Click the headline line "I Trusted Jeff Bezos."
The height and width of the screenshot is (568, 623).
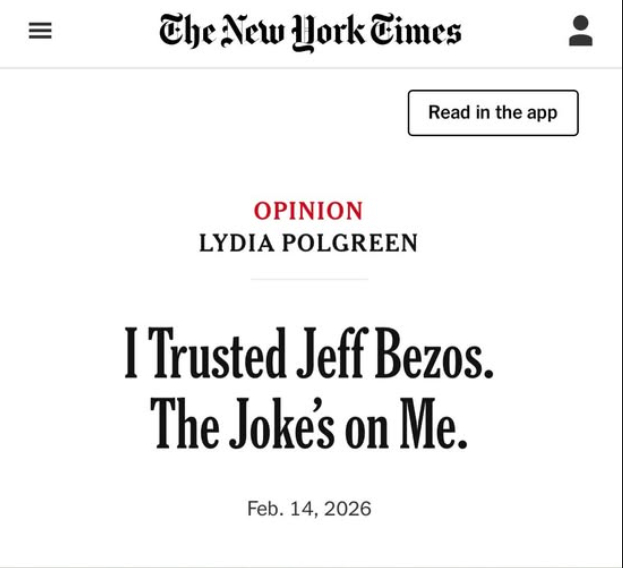[x=308, y=355]
